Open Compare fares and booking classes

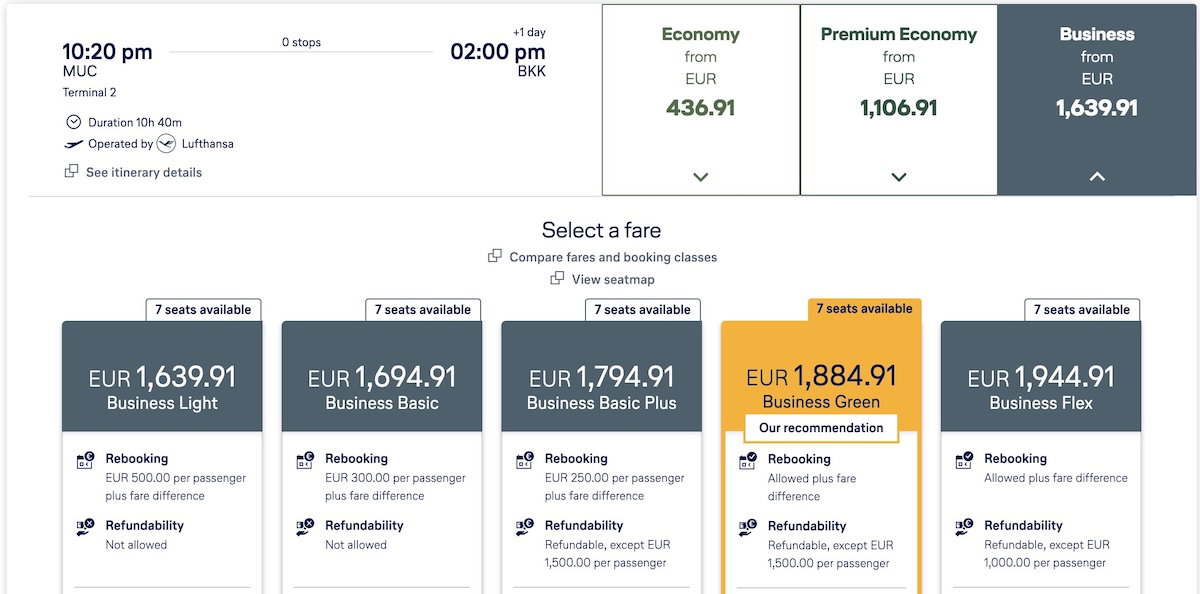click(x=613, y=257)
